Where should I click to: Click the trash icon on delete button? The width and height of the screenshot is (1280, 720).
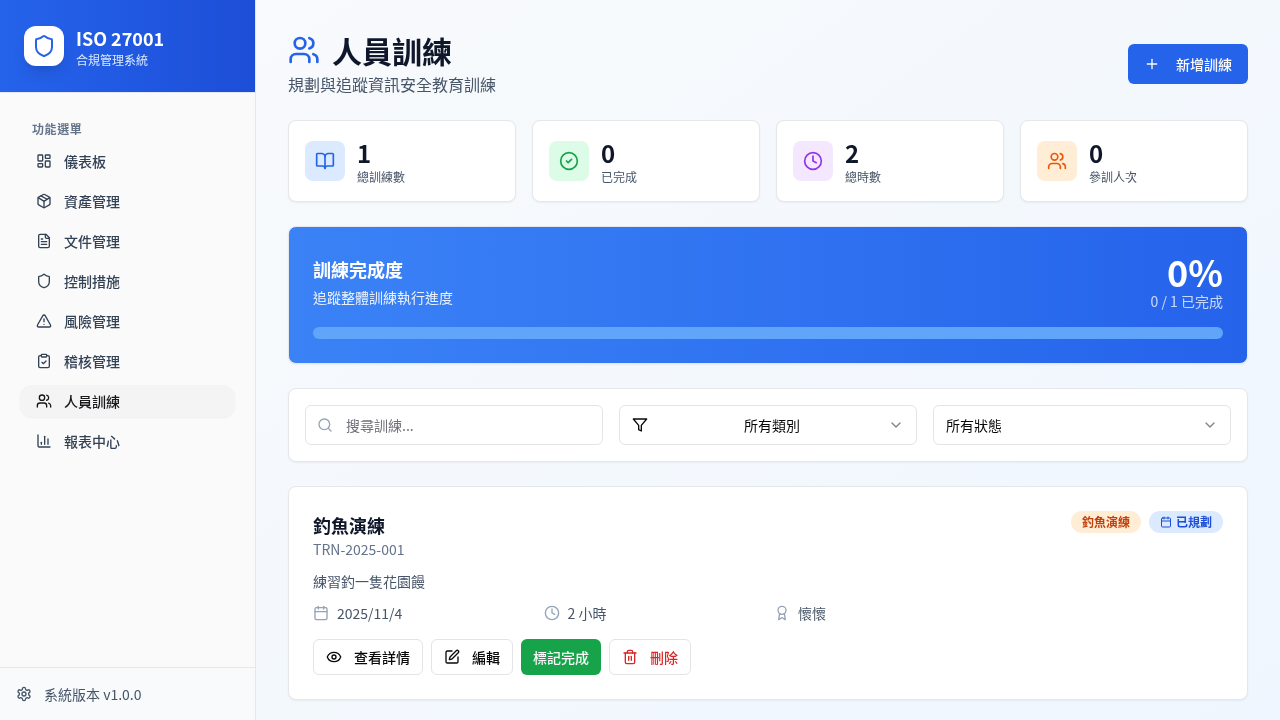630,657
